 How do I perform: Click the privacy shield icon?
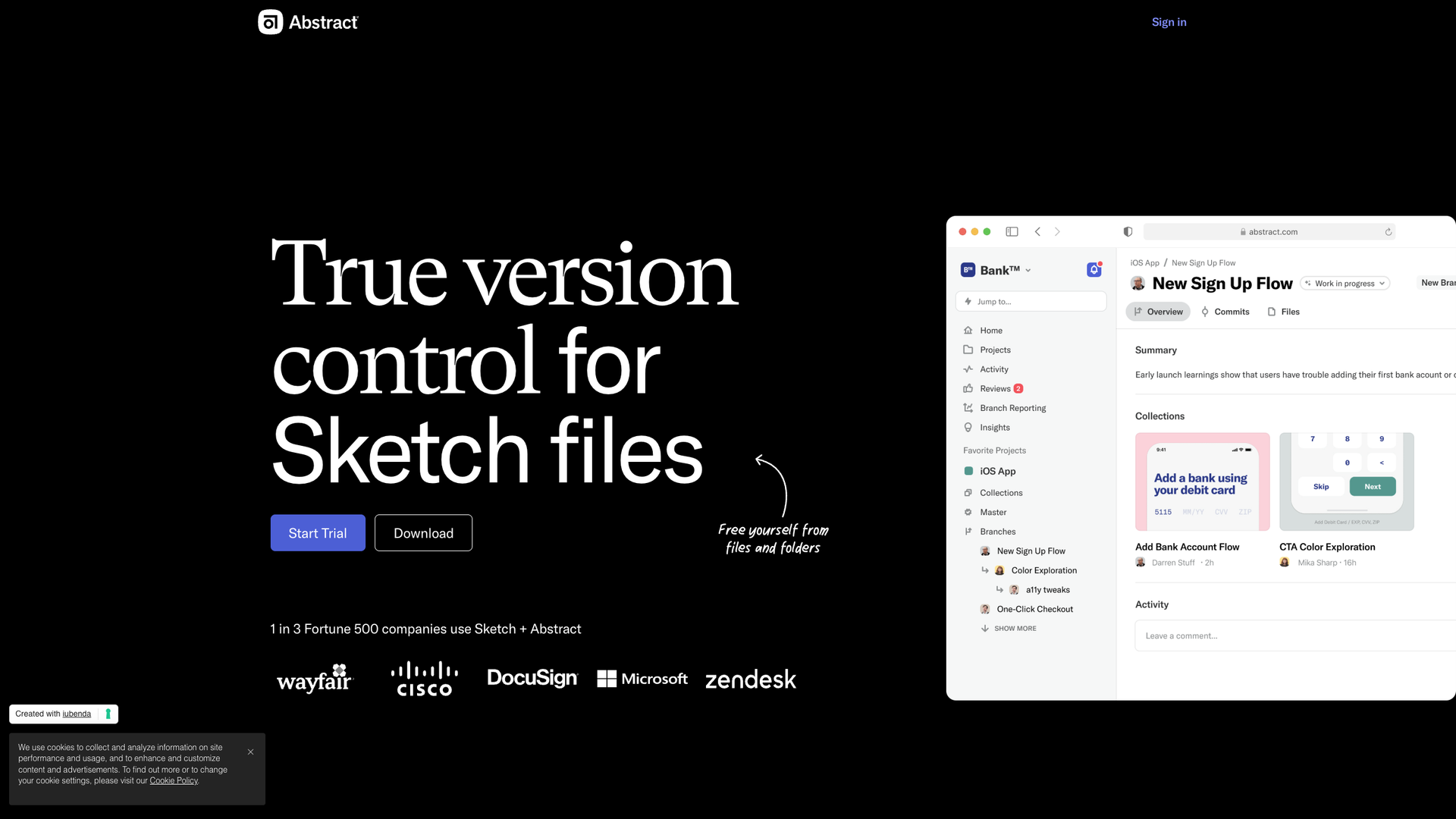click(1128, 232)
